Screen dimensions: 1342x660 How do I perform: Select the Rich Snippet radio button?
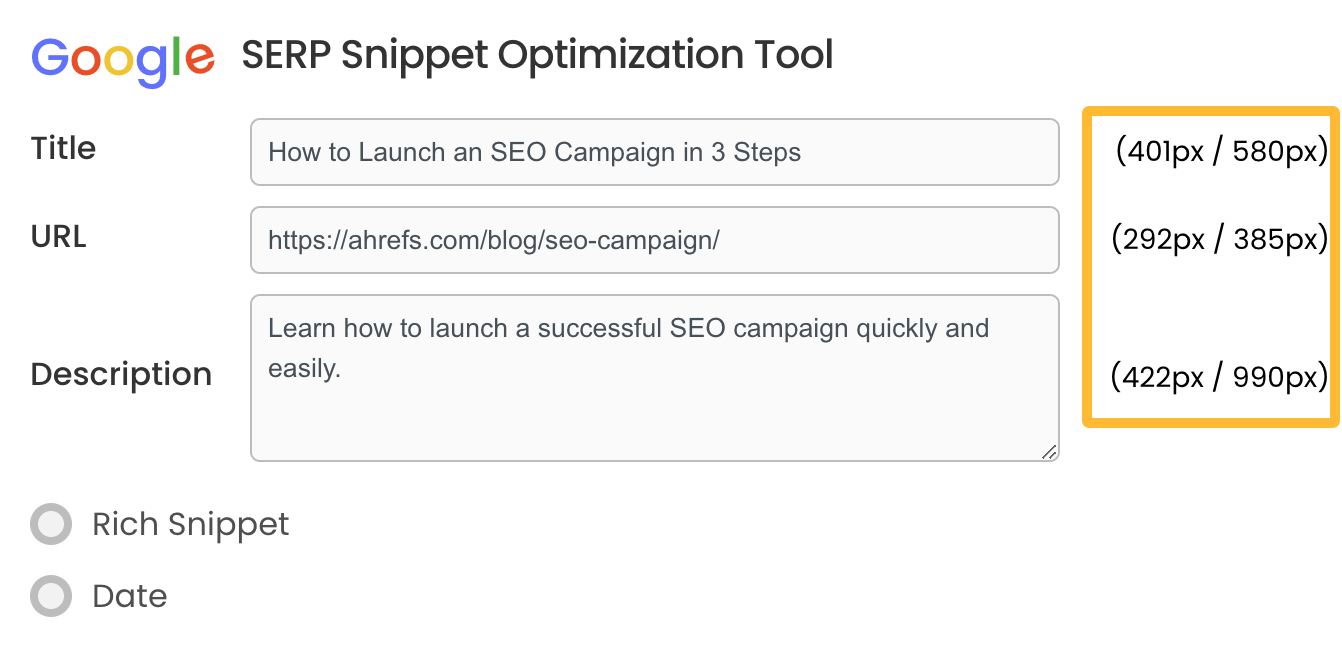tap(49, 524)
